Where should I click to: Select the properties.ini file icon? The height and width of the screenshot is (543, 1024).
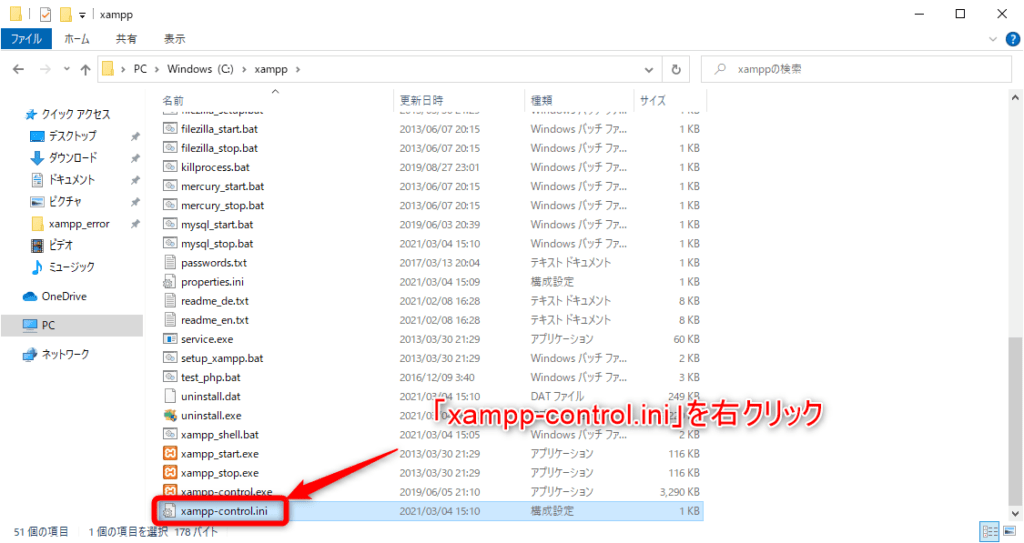tap(170, 282)
